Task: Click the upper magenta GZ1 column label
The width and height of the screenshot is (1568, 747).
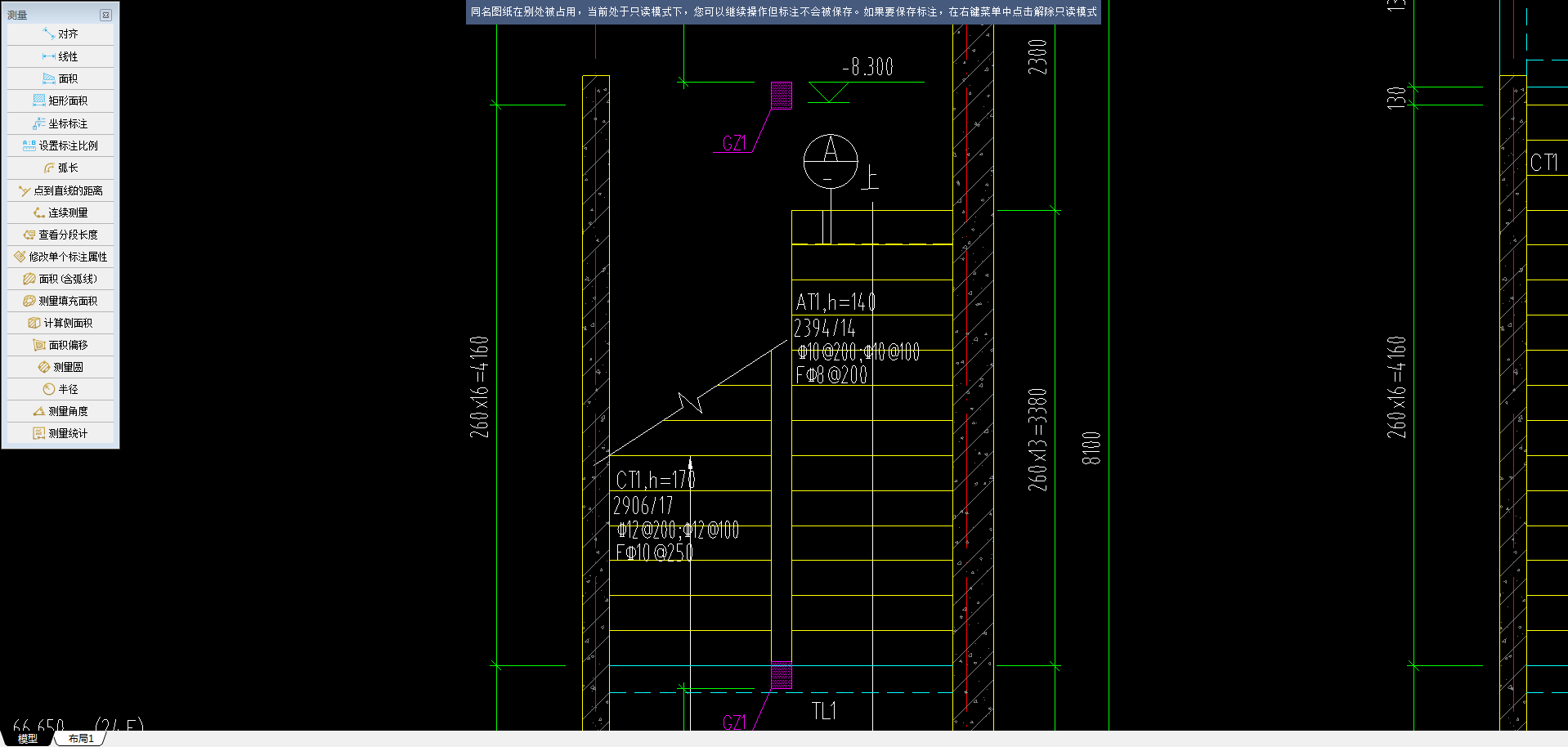Action: pos(734,144)
